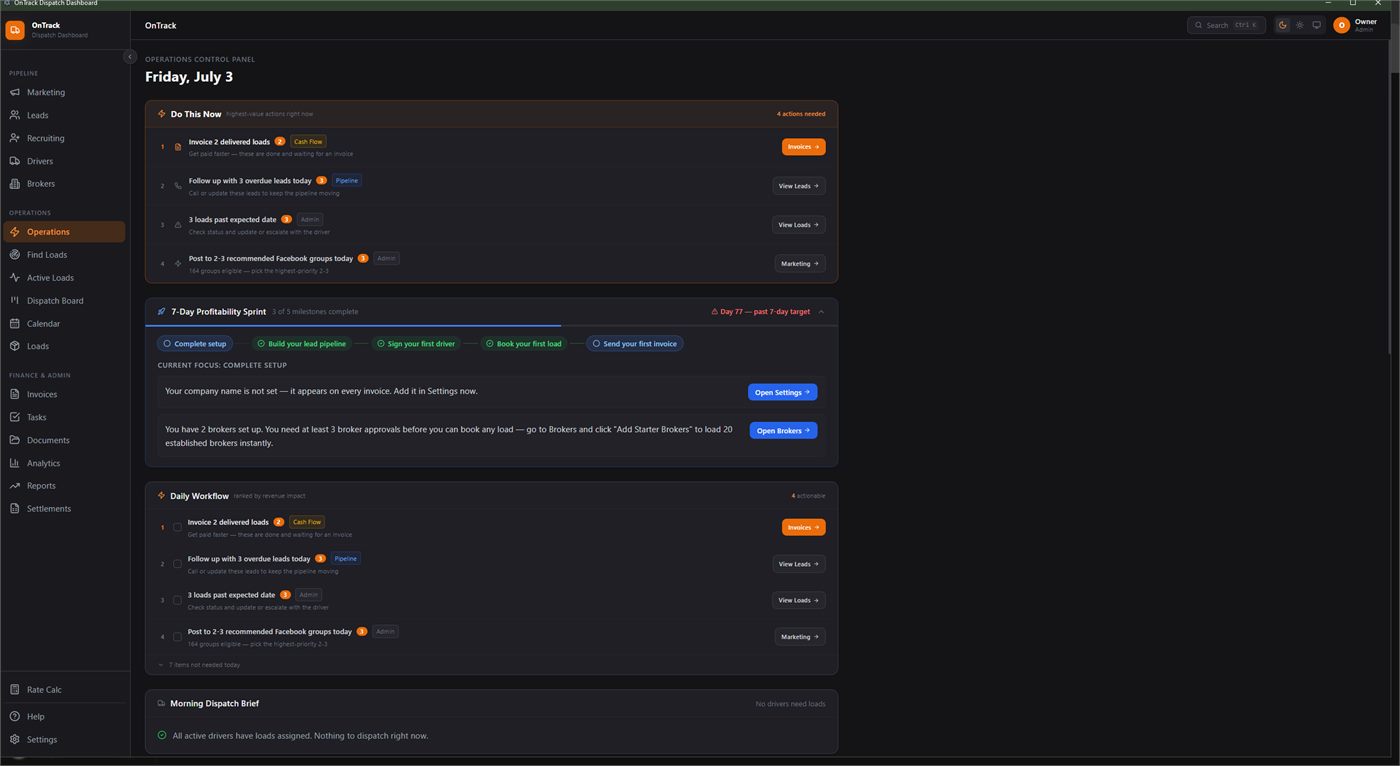The width and height of the screenshot is (1400, 766).
Task: Click the No drivers need loads text
Action: coord(790,704)
